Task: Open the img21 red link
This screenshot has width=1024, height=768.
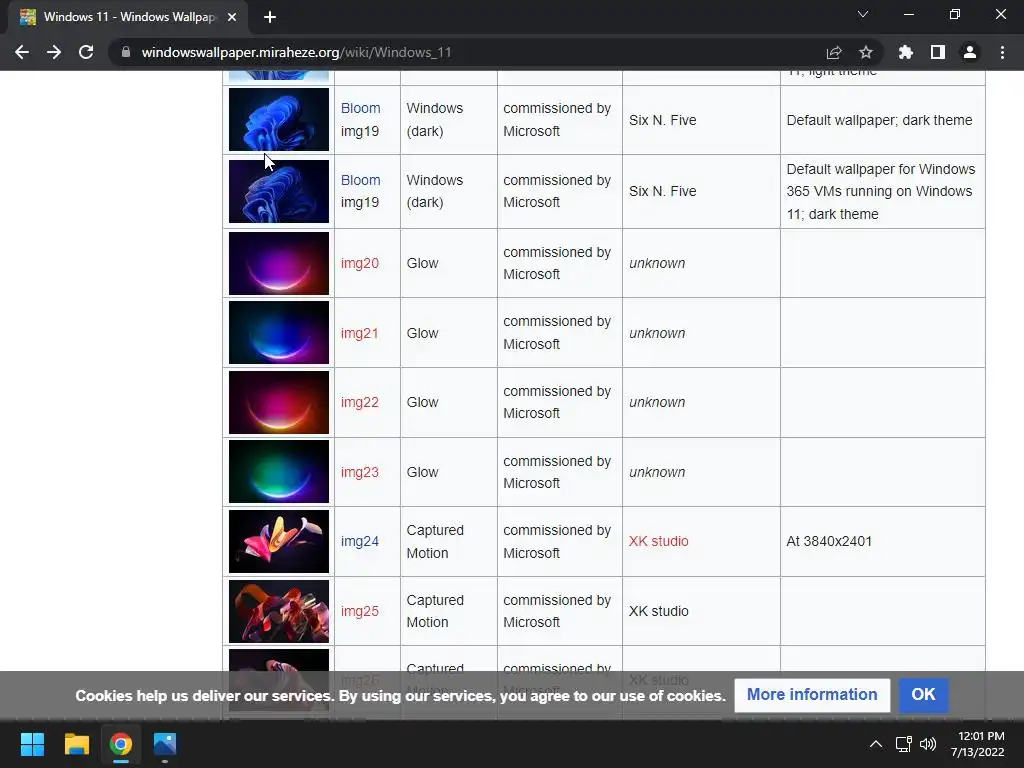Action: (359, 333)
